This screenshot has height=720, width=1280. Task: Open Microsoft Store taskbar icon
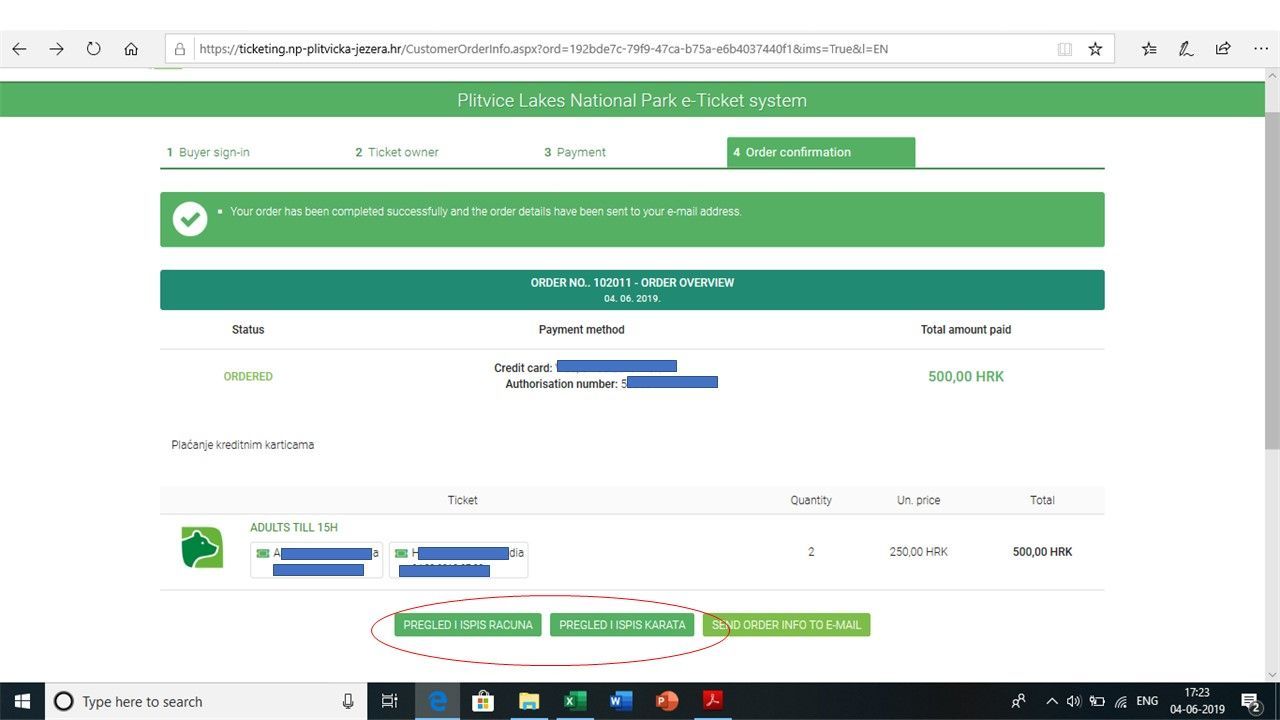483,701
